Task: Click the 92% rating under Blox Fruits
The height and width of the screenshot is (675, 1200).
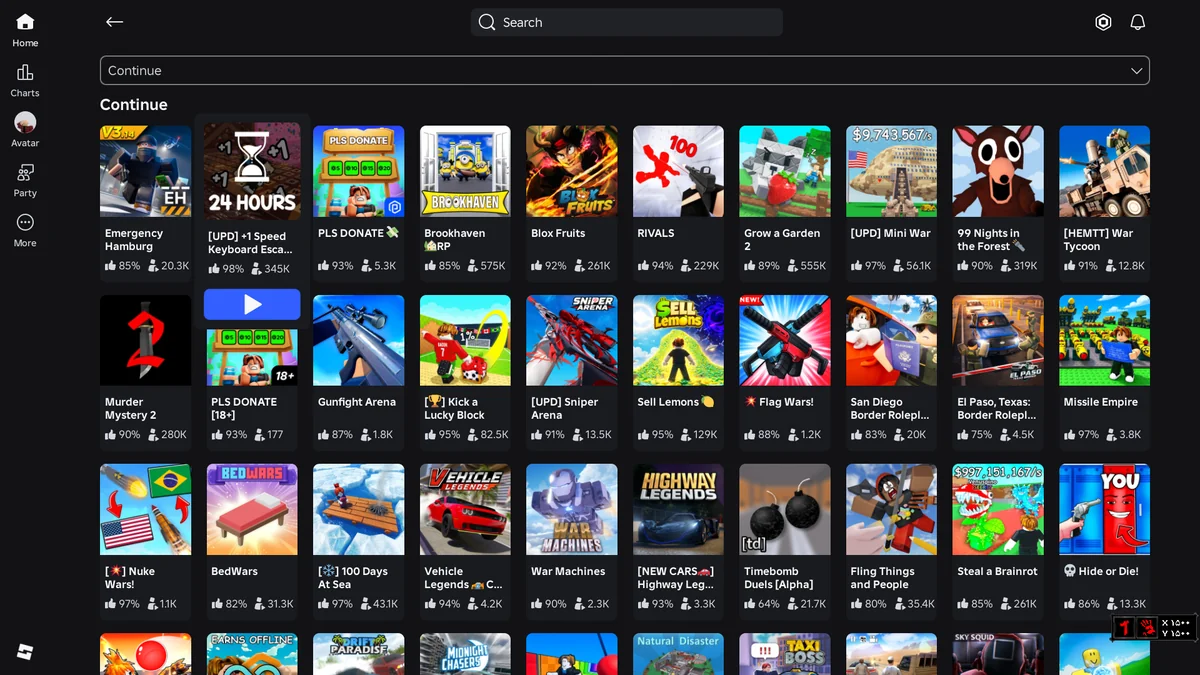Action: pos(549,266)
